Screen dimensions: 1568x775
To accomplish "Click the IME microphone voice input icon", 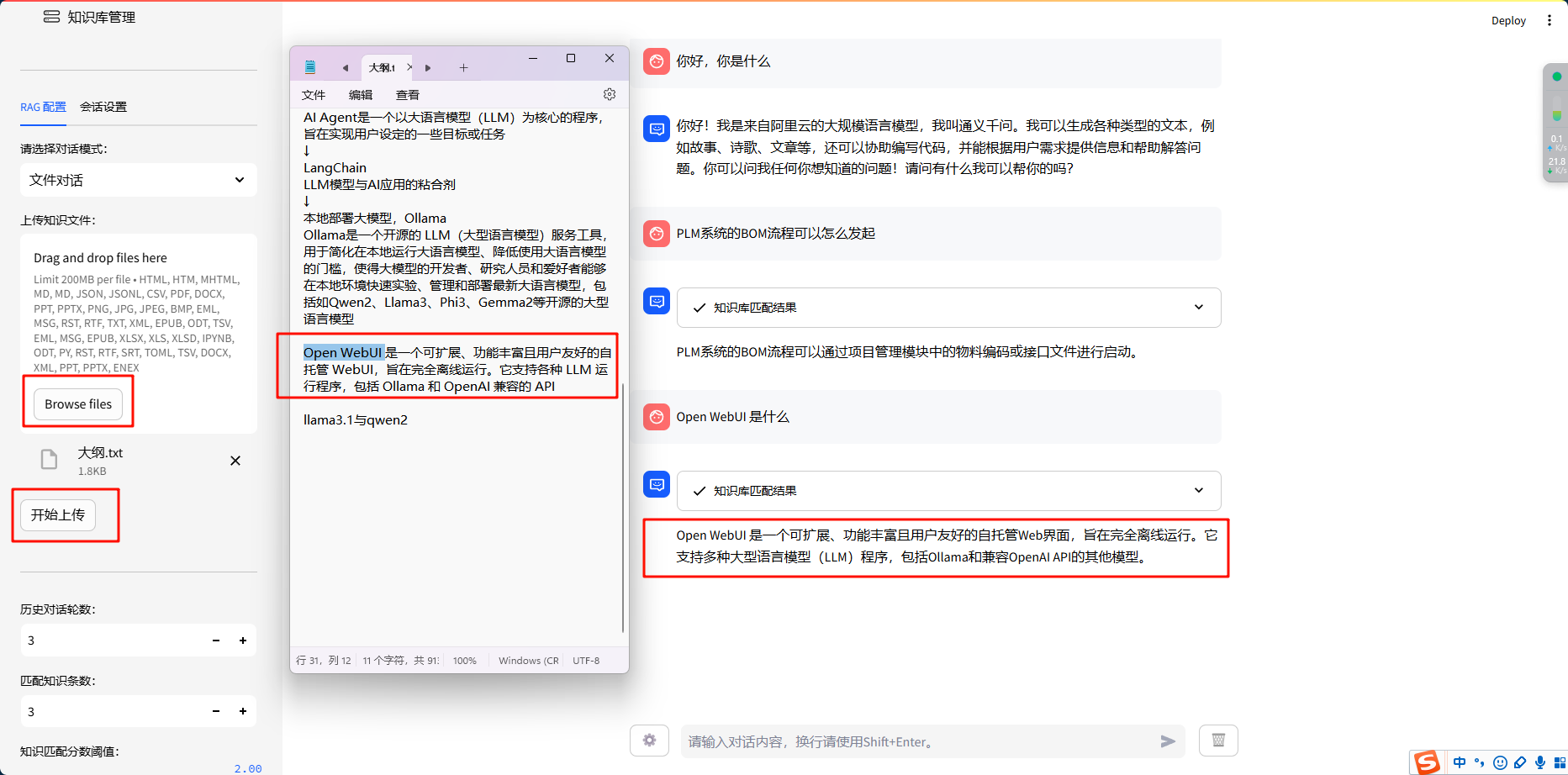I will 1540,762.
